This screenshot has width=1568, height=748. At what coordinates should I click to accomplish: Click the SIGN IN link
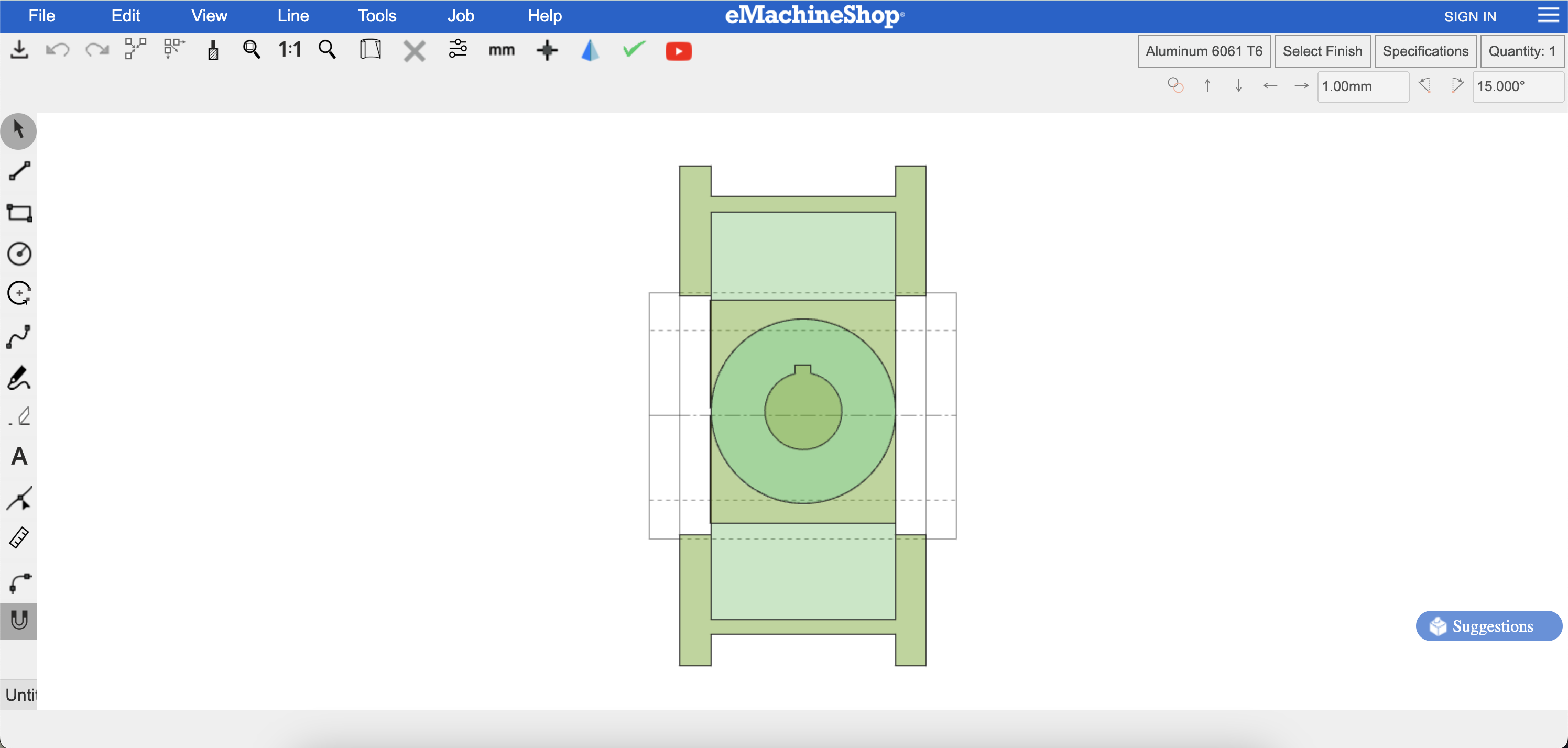coord(1470,16)
